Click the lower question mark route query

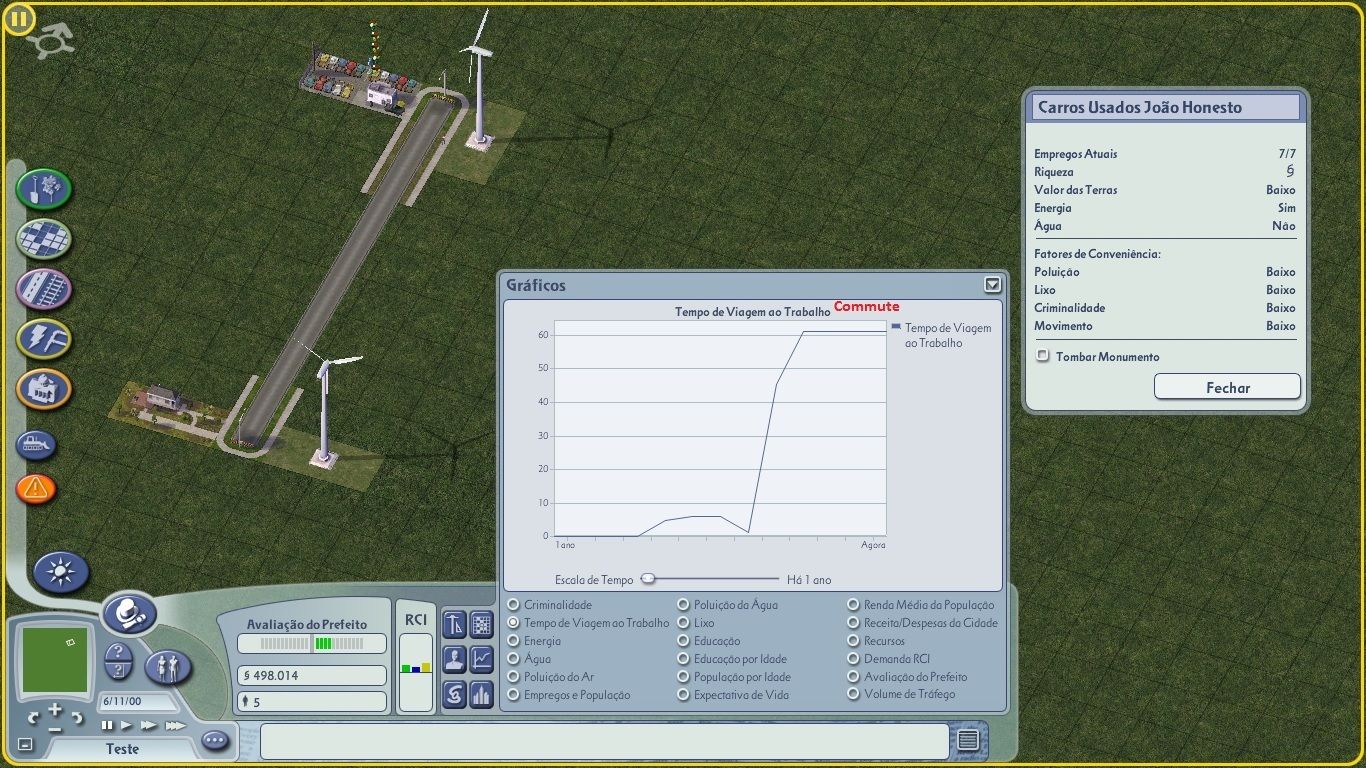click(118, 672)
